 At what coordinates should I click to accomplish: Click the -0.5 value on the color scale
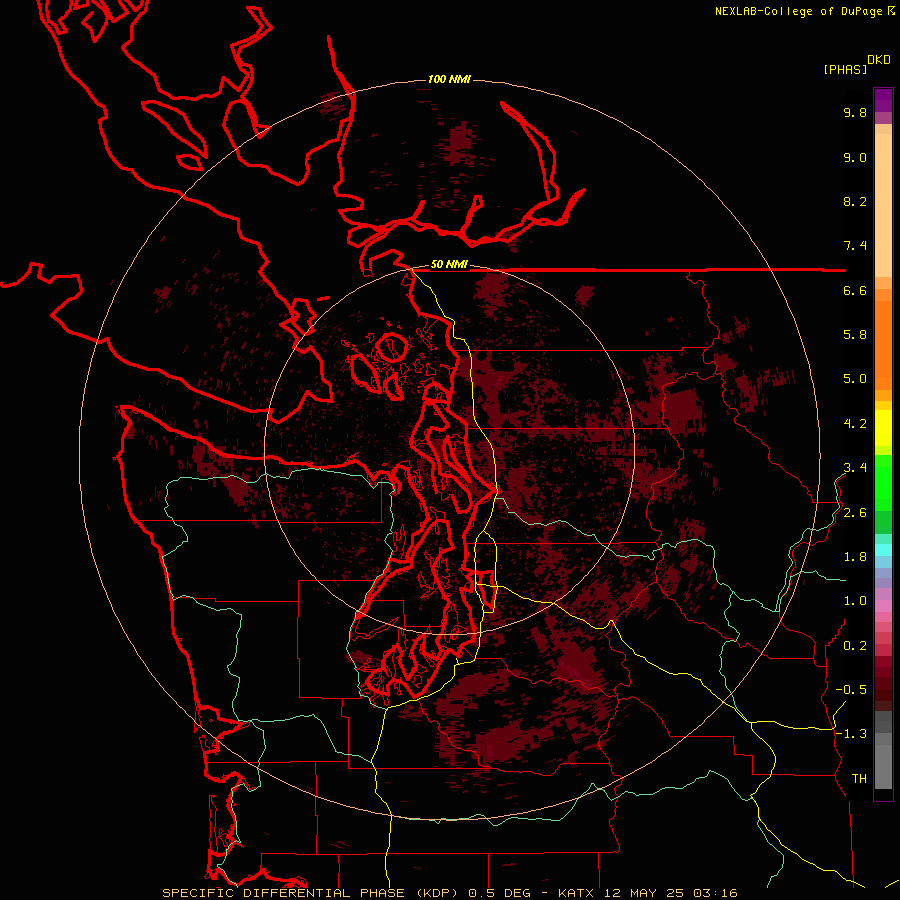point(851,690)
